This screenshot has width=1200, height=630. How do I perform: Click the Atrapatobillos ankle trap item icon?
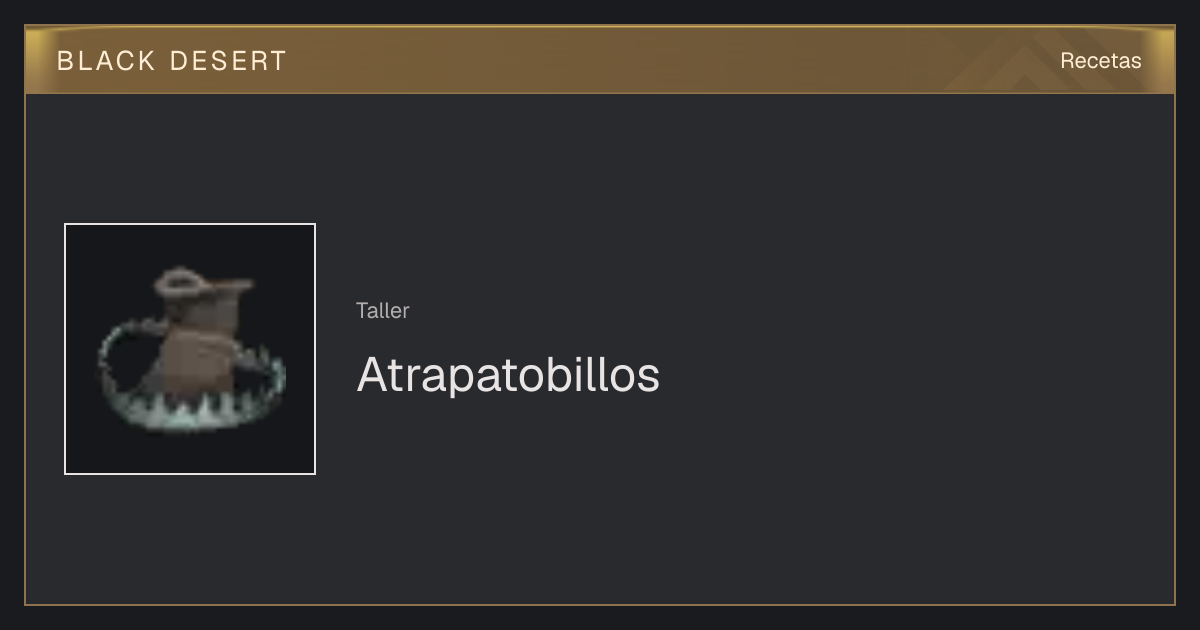coord(190,349)
